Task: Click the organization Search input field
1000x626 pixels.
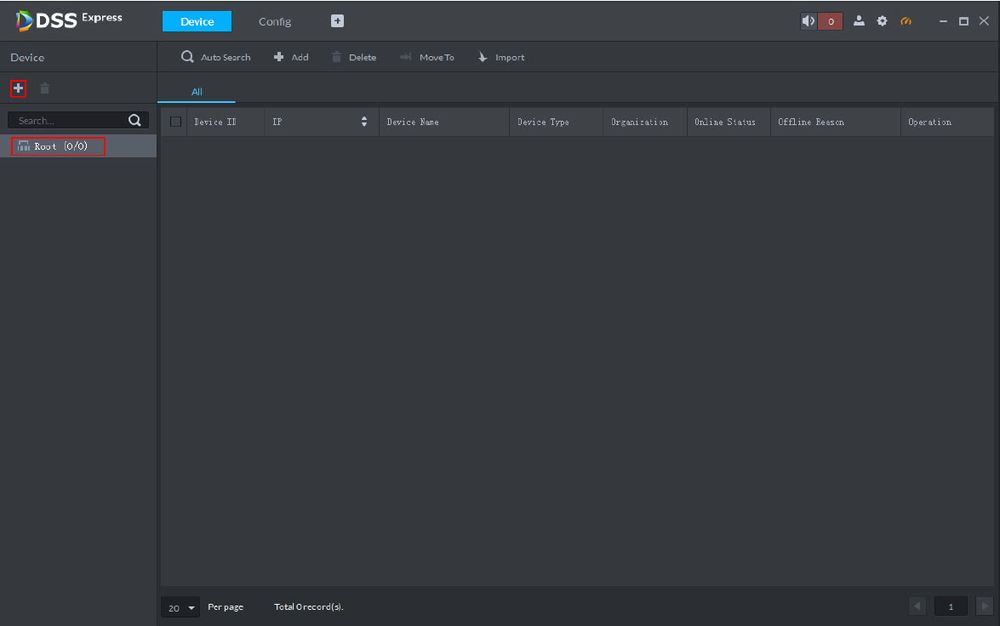Action: [68, 120]
